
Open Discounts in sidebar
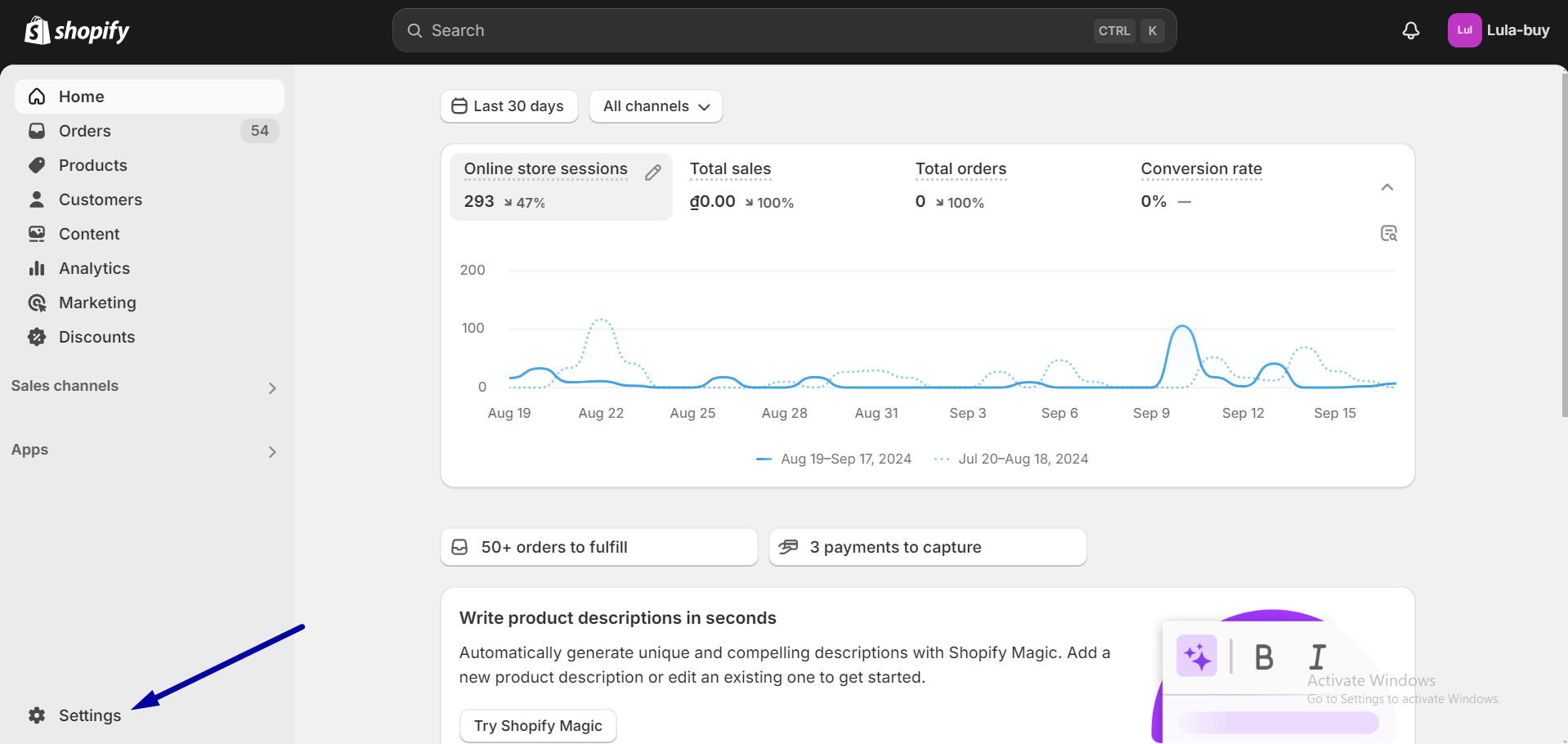(150, 337)
